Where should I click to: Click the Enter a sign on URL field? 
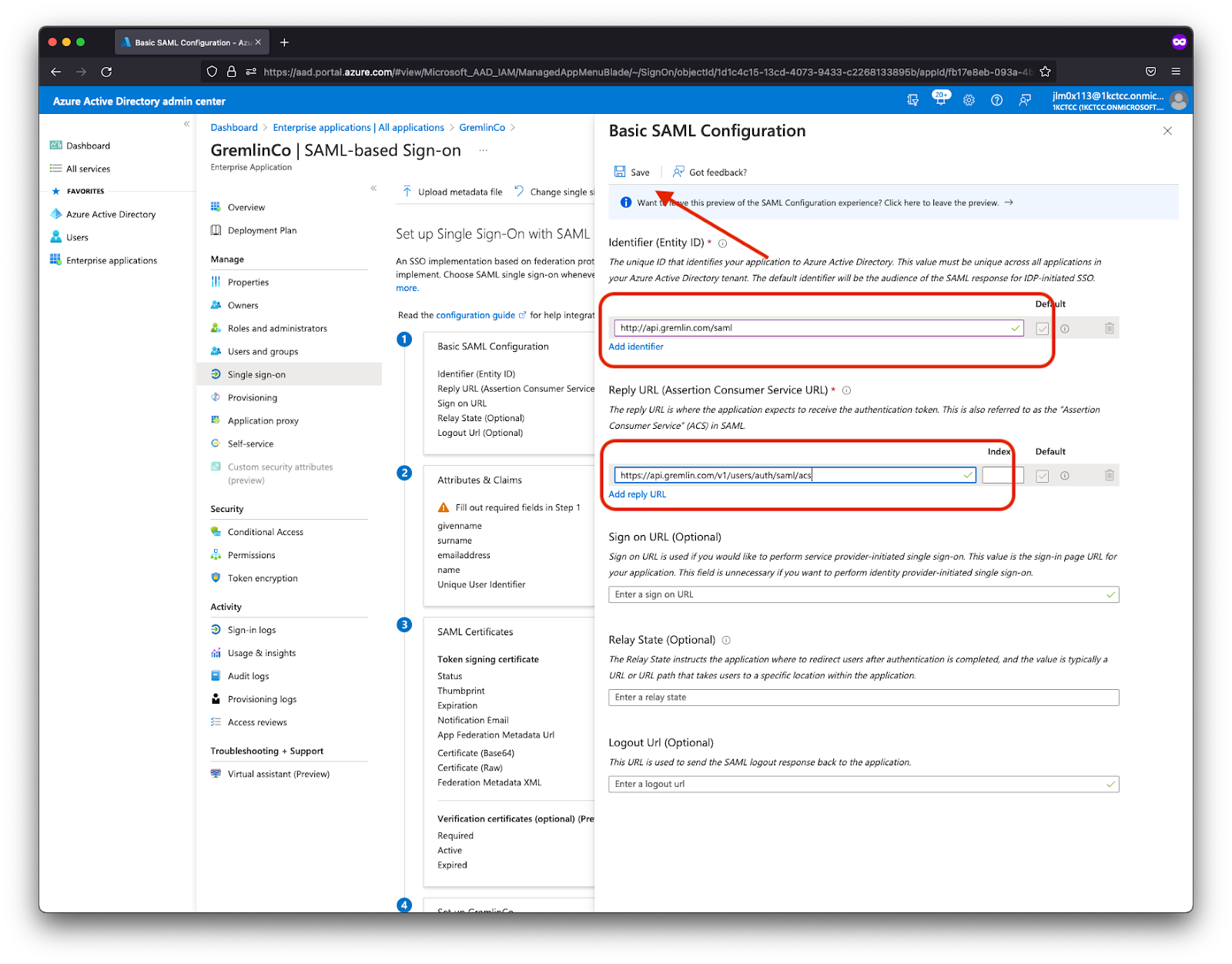pos(863,594)
